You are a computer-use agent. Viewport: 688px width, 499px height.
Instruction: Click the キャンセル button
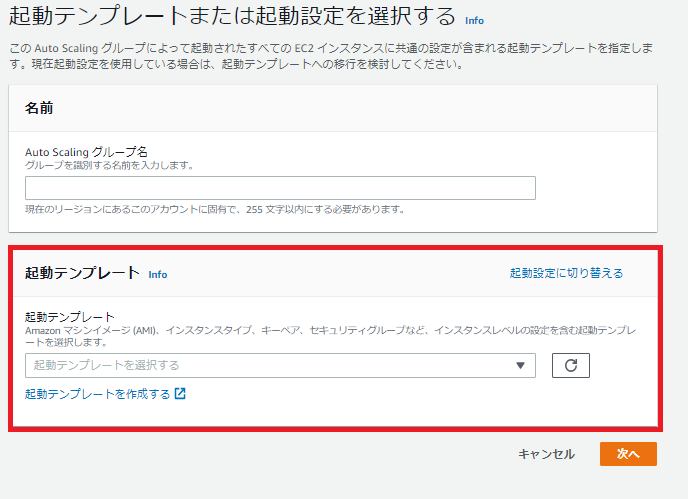546,454
